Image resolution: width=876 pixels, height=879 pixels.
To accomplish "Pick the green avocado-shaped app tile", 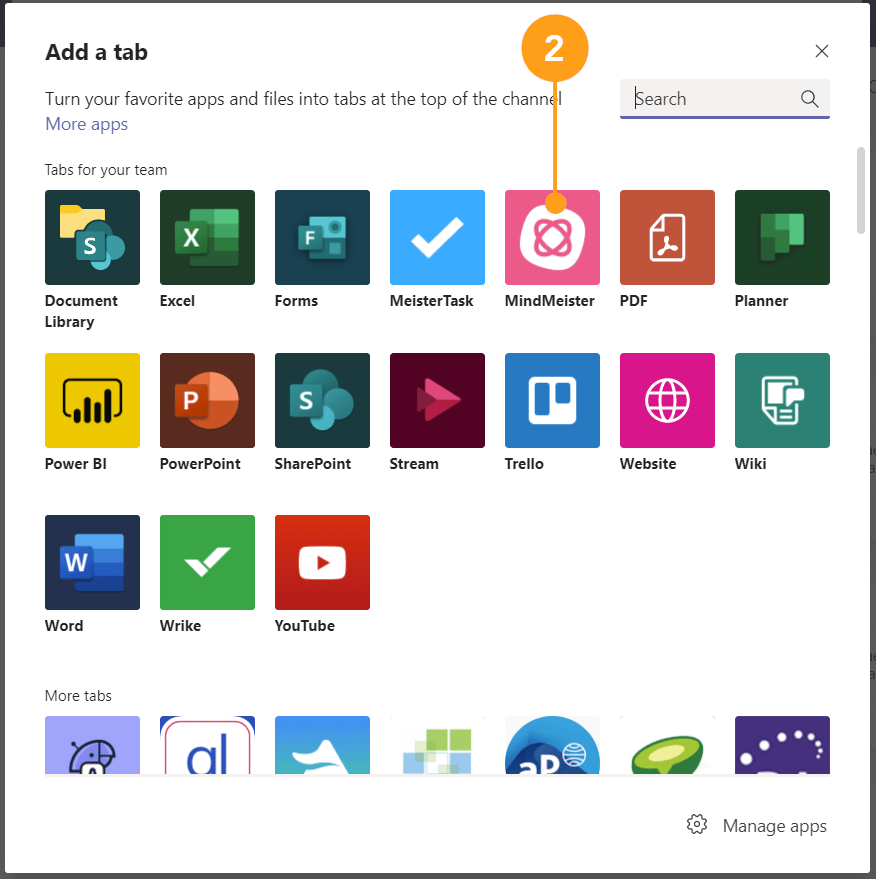I will [667, 745].
